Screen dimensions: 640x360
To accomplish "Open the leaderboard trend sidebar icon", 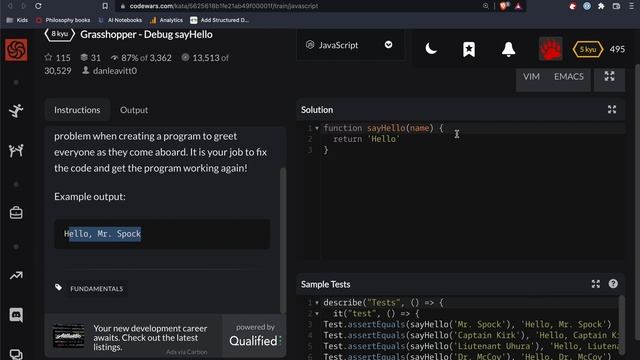I will point(16,276).
